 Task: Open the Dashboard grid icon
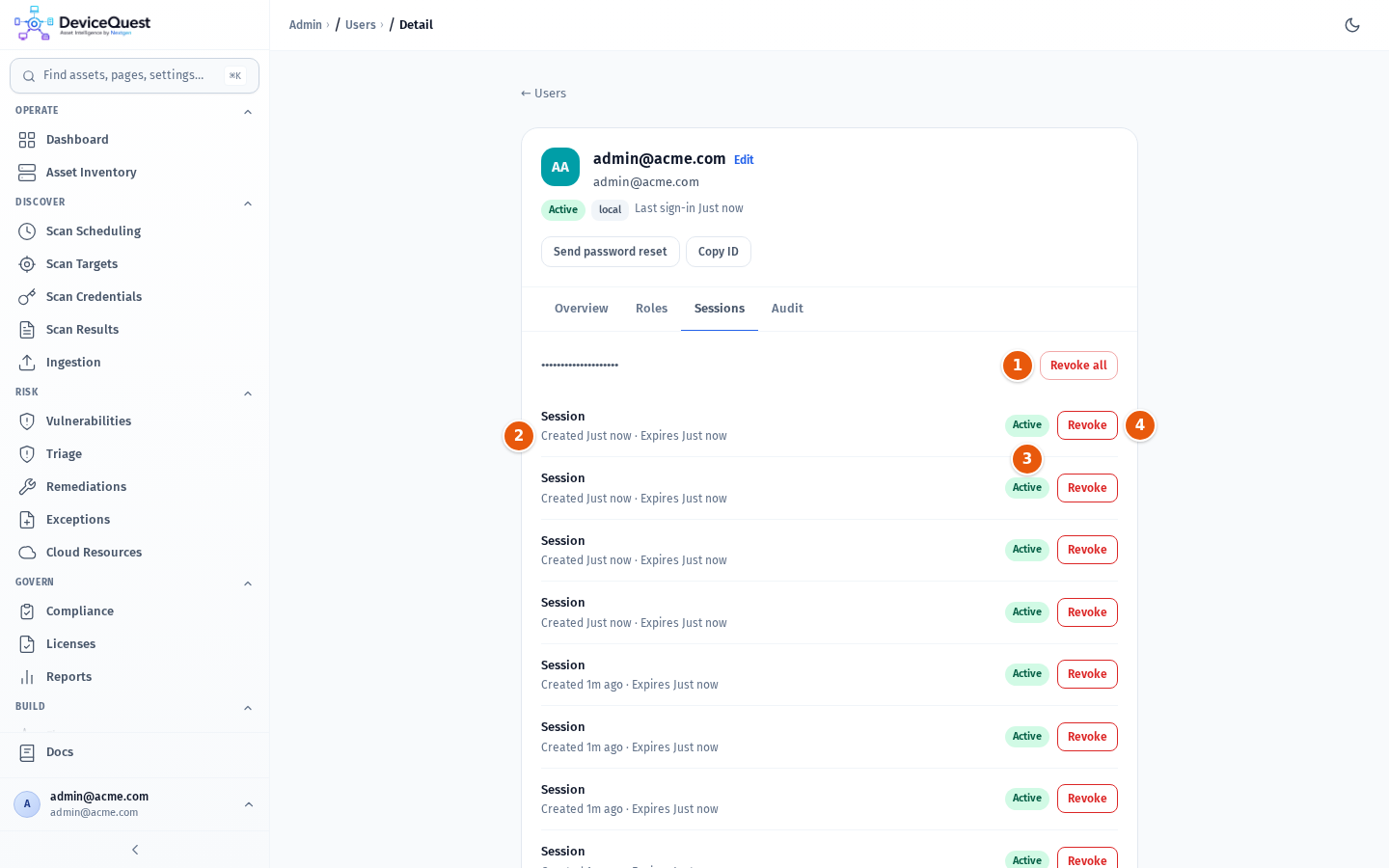[27, 140]
